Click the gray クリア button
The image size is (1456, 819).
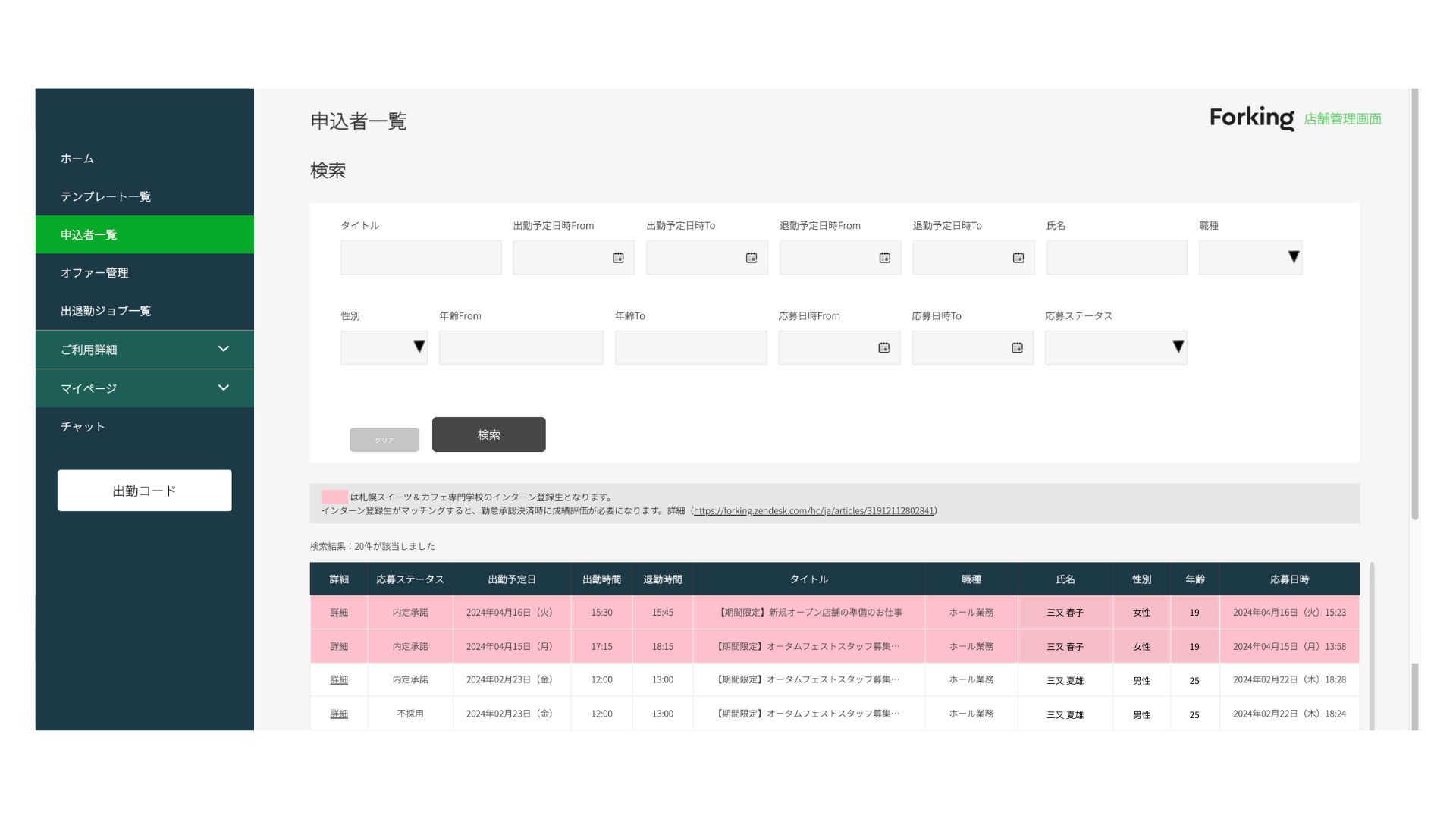(x=384, y=440)
